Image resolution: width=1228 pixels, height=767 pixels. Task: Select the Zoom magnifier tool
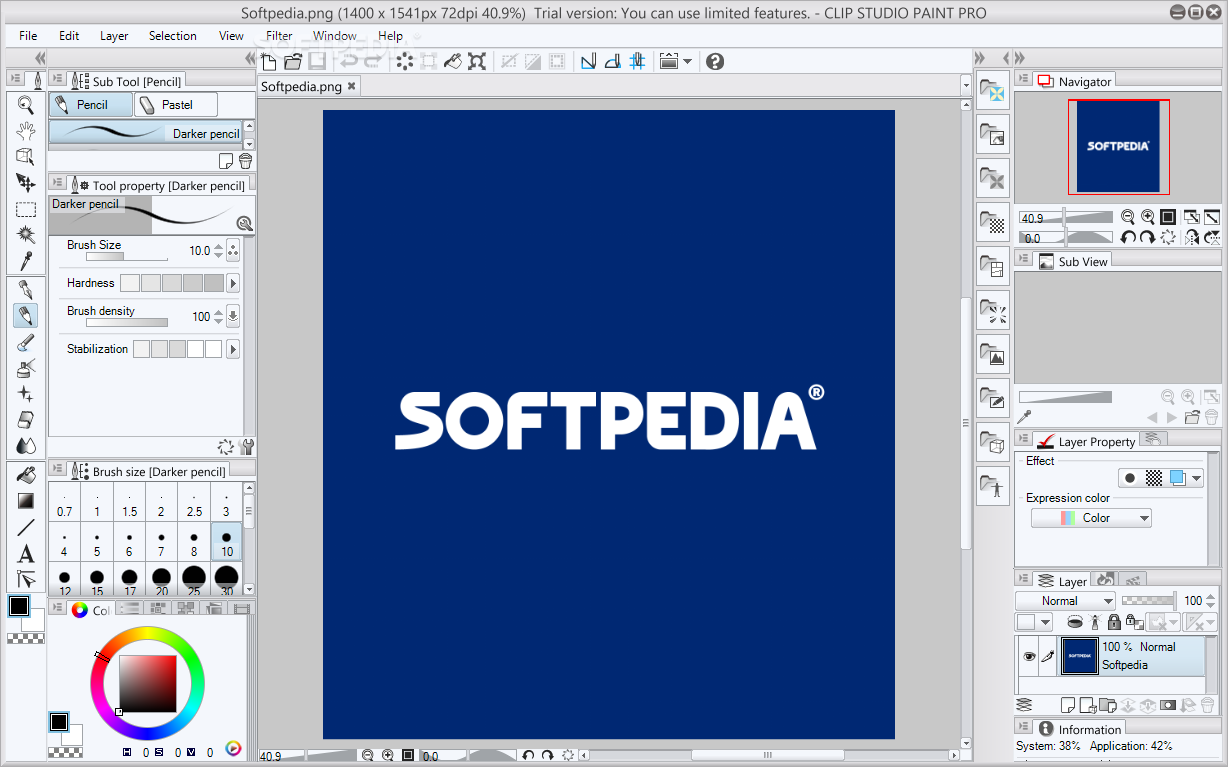(26, 105)
